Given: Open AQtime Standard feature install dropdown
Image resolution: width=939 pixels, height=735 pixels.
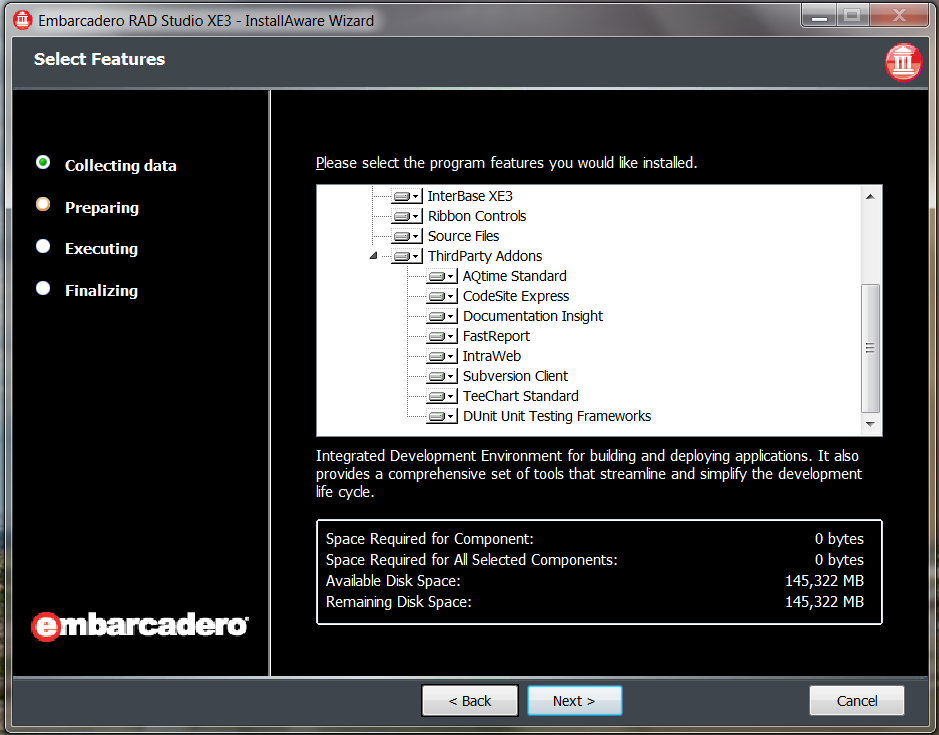Looking at the screenshot, I should pyautogui.click(x=442, y=276).
